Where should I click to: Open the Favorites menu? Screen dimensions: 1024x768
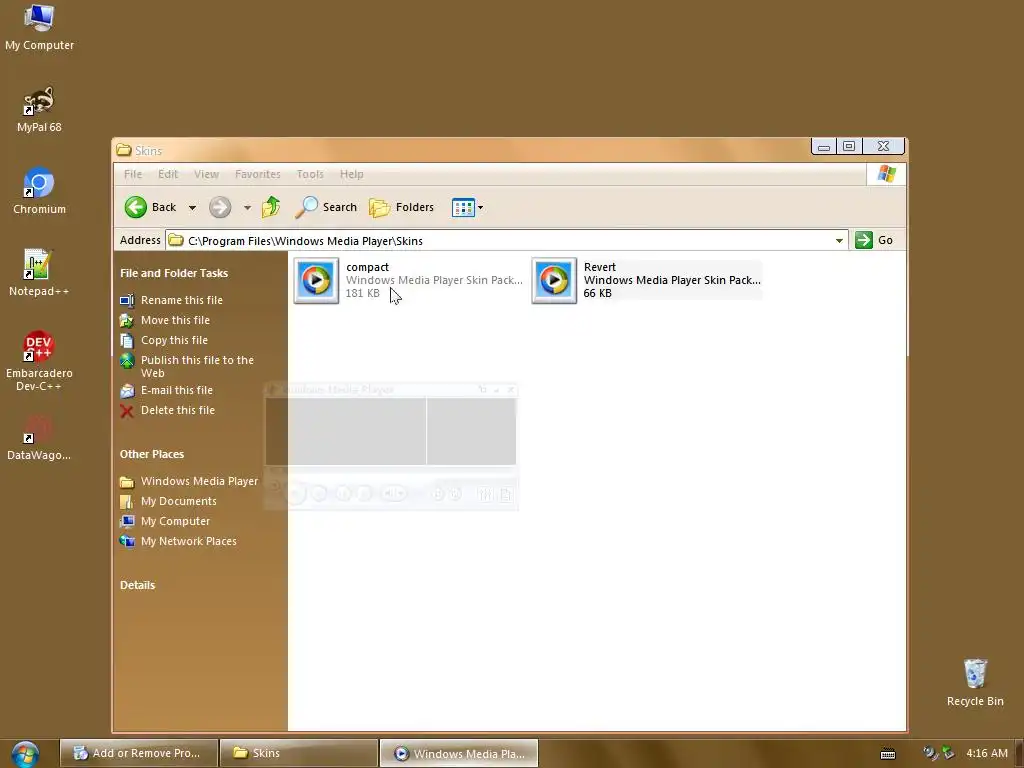tap(257, 174)
